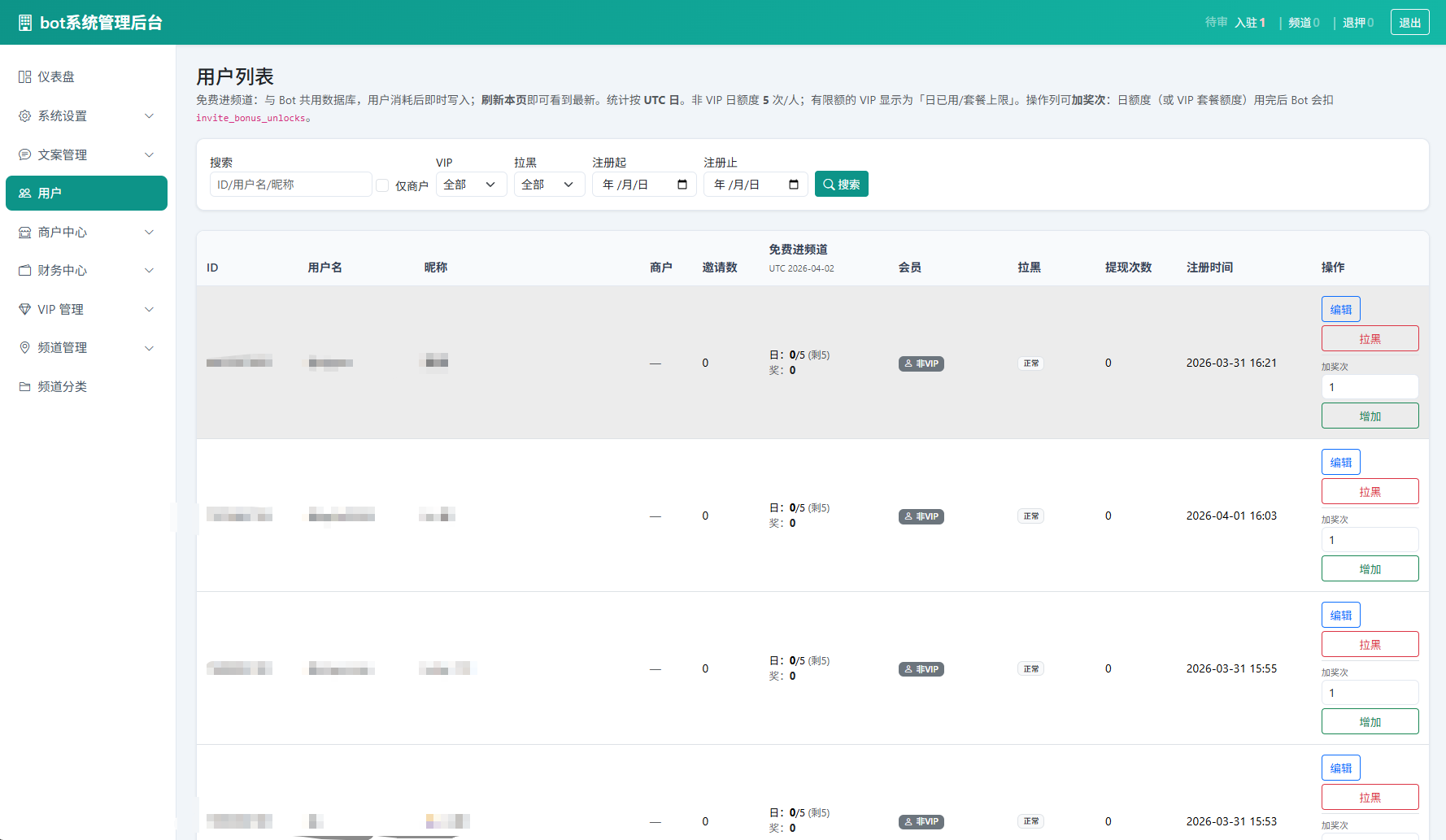This screenshot has width=1446, height=840.
Task: Click the location pin icon for 频道管理
Action: click(24, 348)
